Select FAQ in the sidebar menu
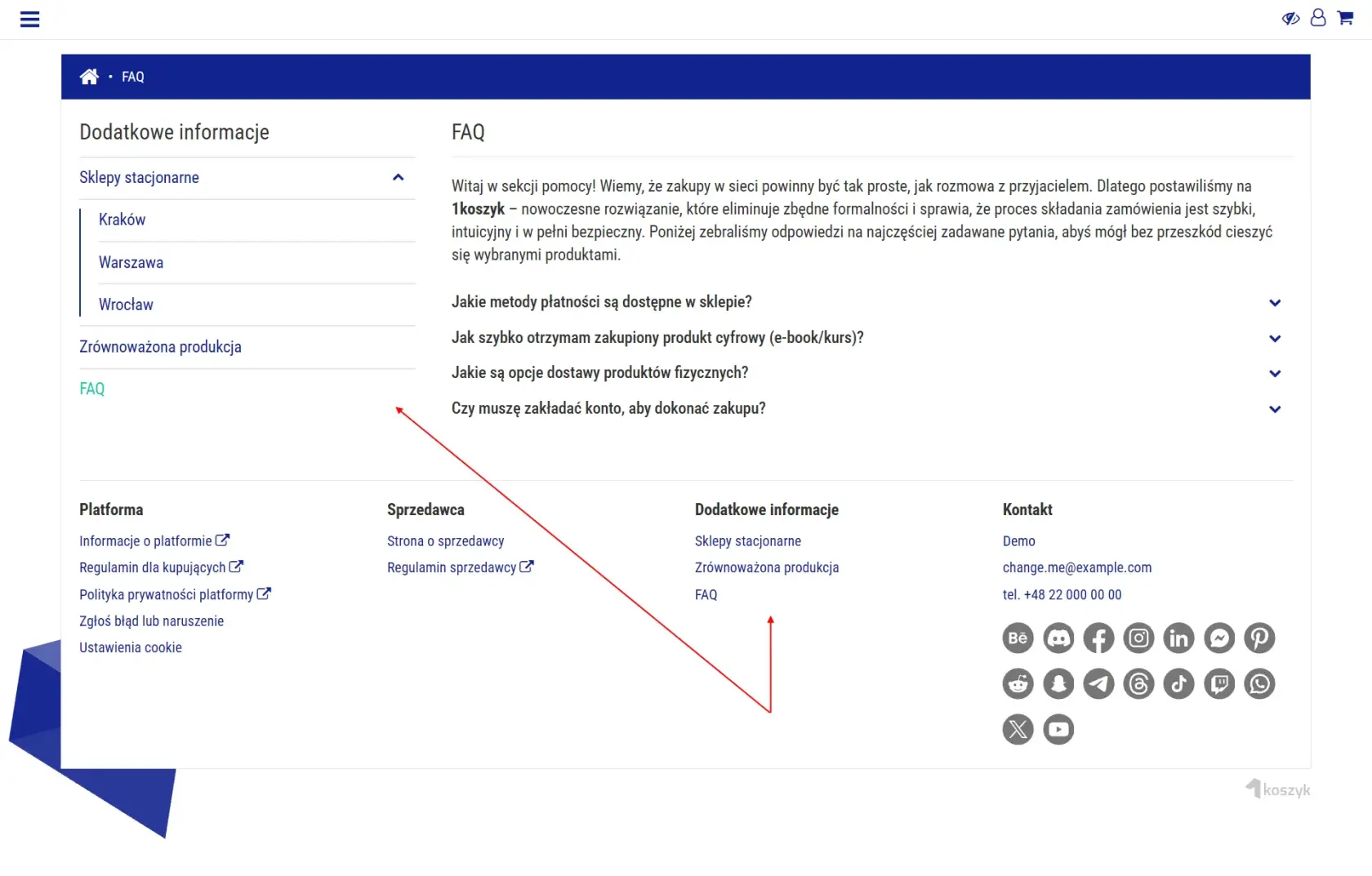Screen dimensions: 1372x876 point(91,388)
